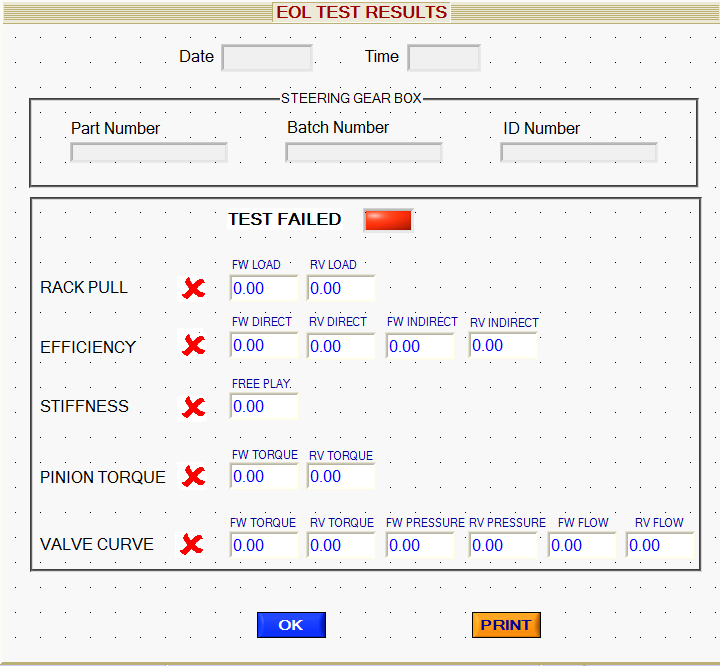Click the Date input field

coord(267,58)
